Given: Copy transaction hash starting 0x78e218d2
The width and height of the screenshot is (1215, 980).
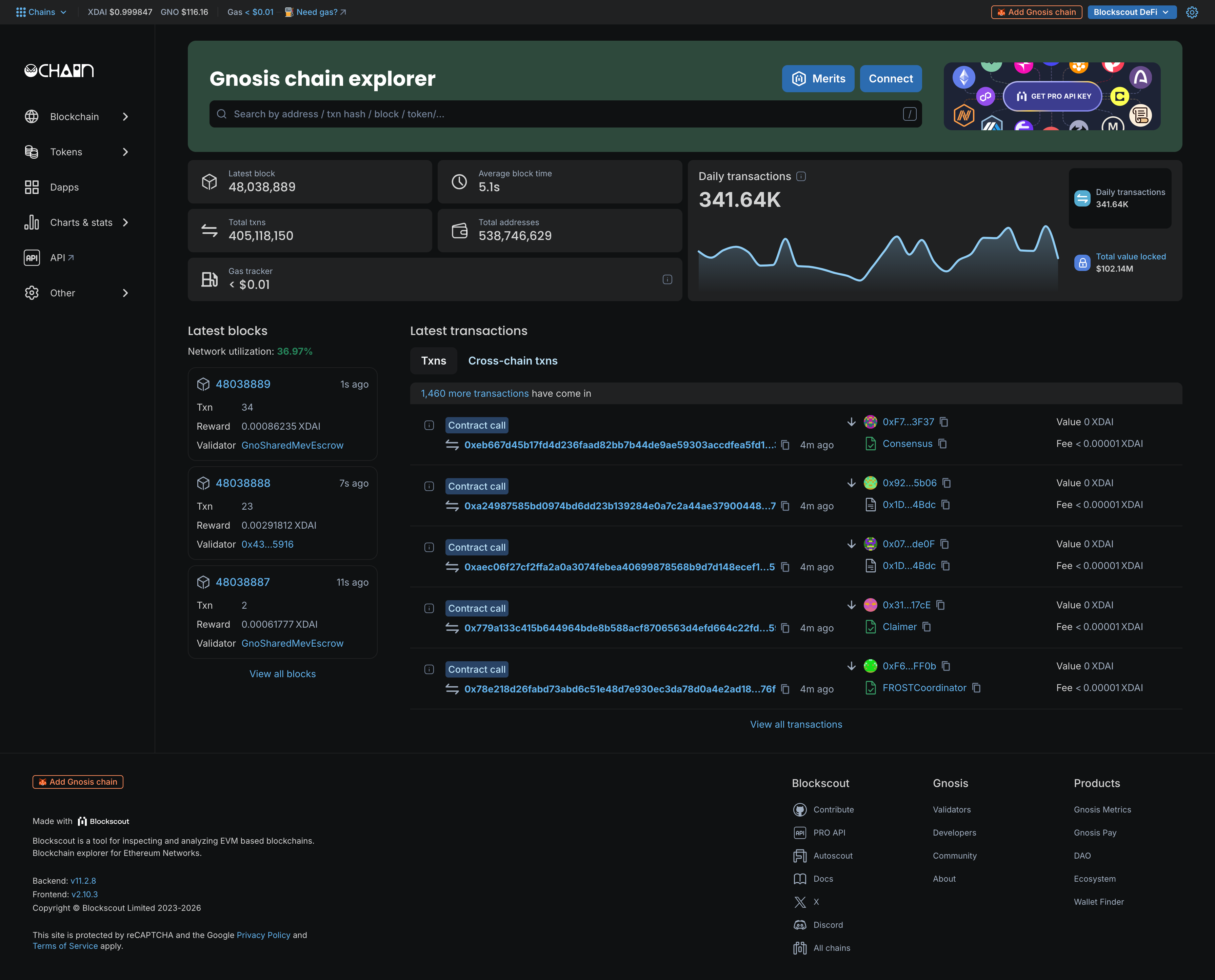Looking at the screenshot, I should 785,689.
